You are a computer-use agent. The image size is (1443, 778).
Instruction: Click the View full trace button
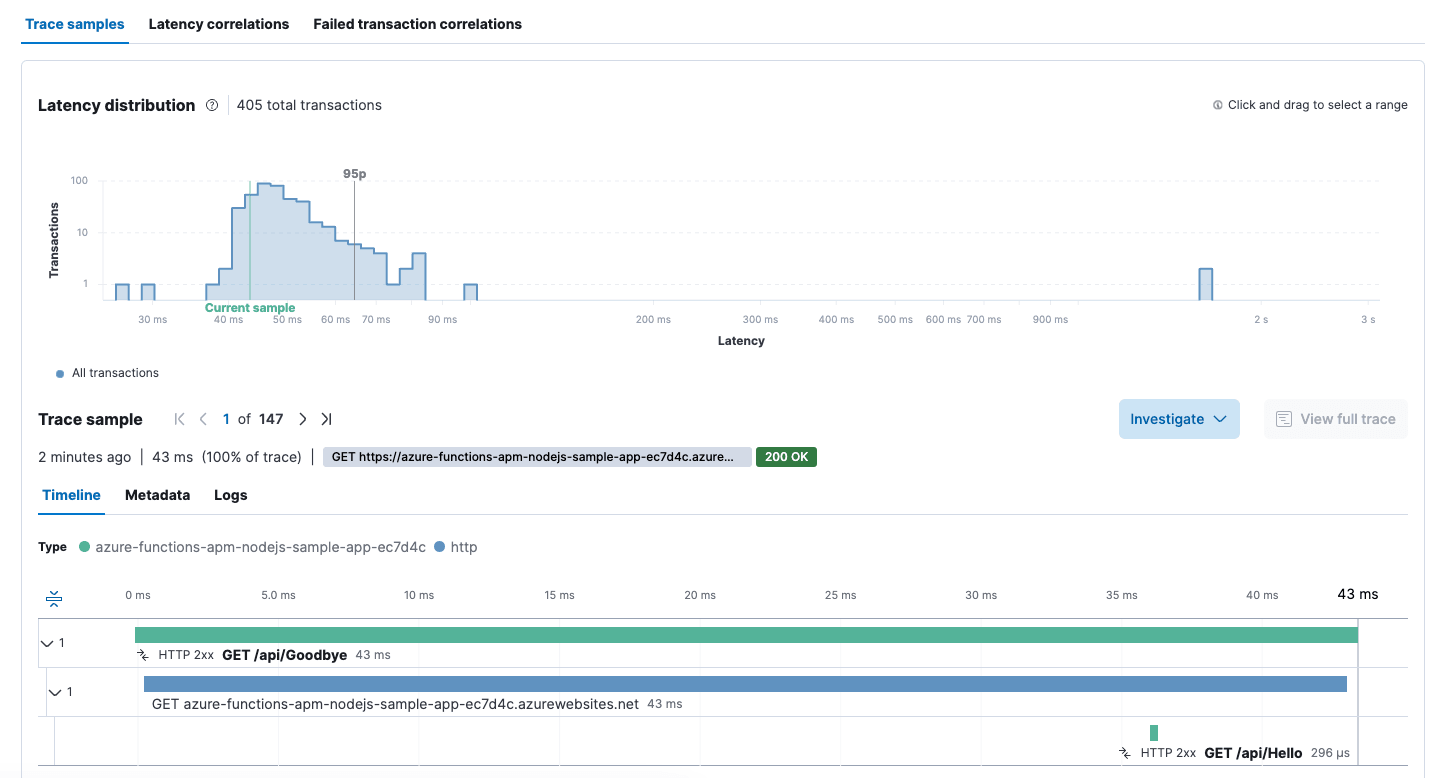[1335, 419]
